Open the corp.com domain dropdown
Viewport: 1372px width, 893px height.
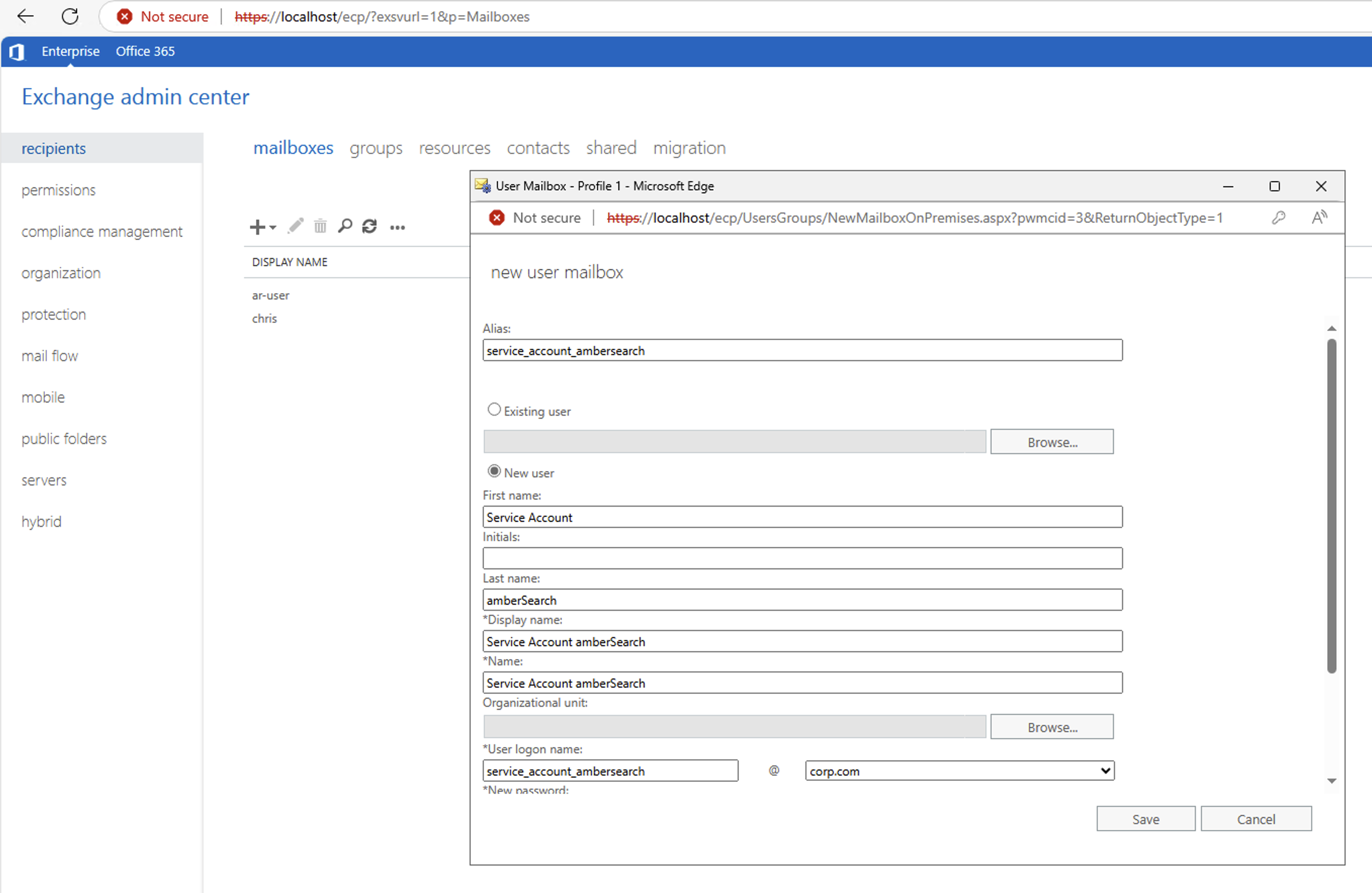click(959, 771)
